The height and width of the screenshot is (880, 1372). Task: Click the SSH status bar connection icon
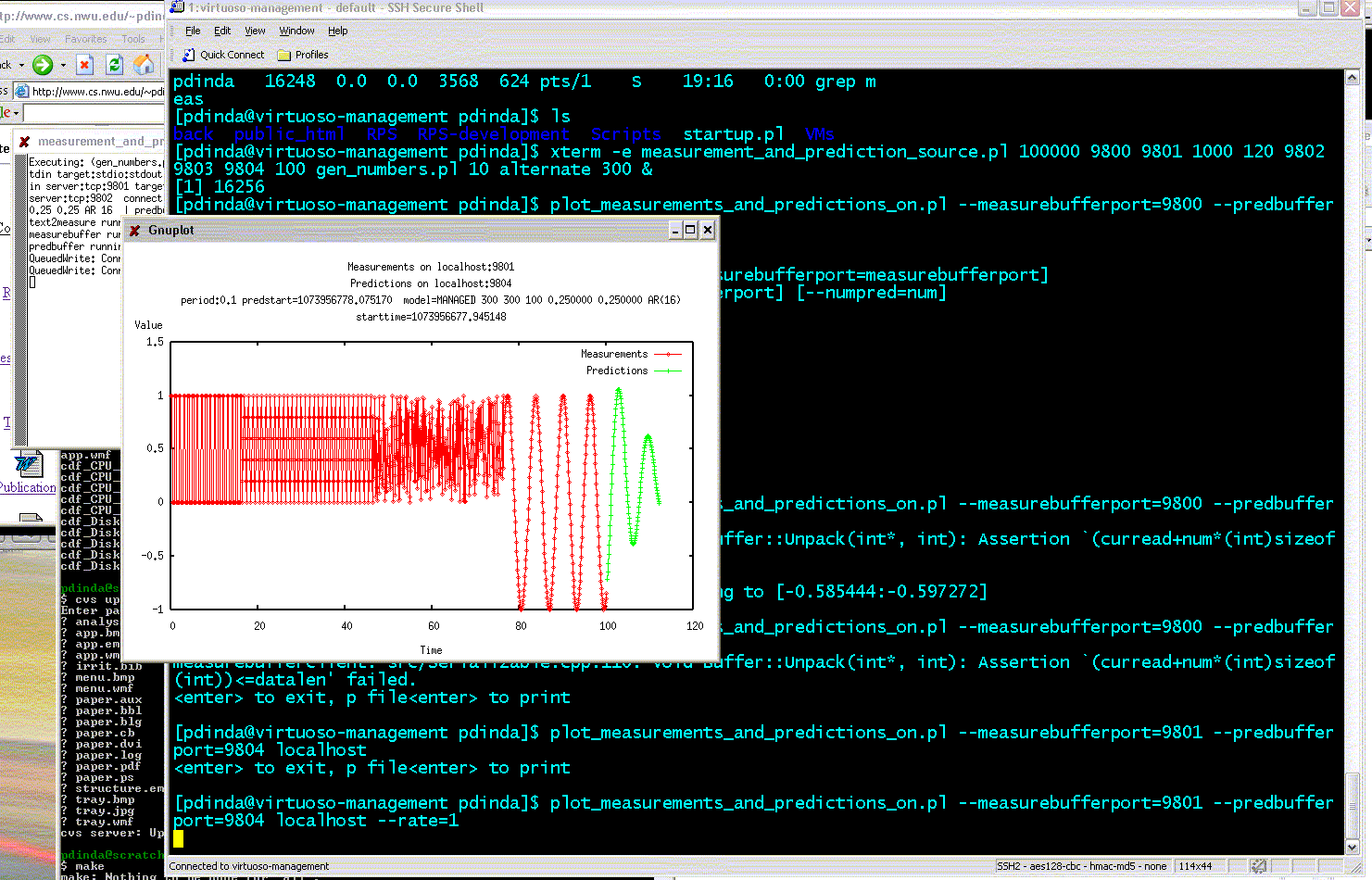(x=1258, y=866)
